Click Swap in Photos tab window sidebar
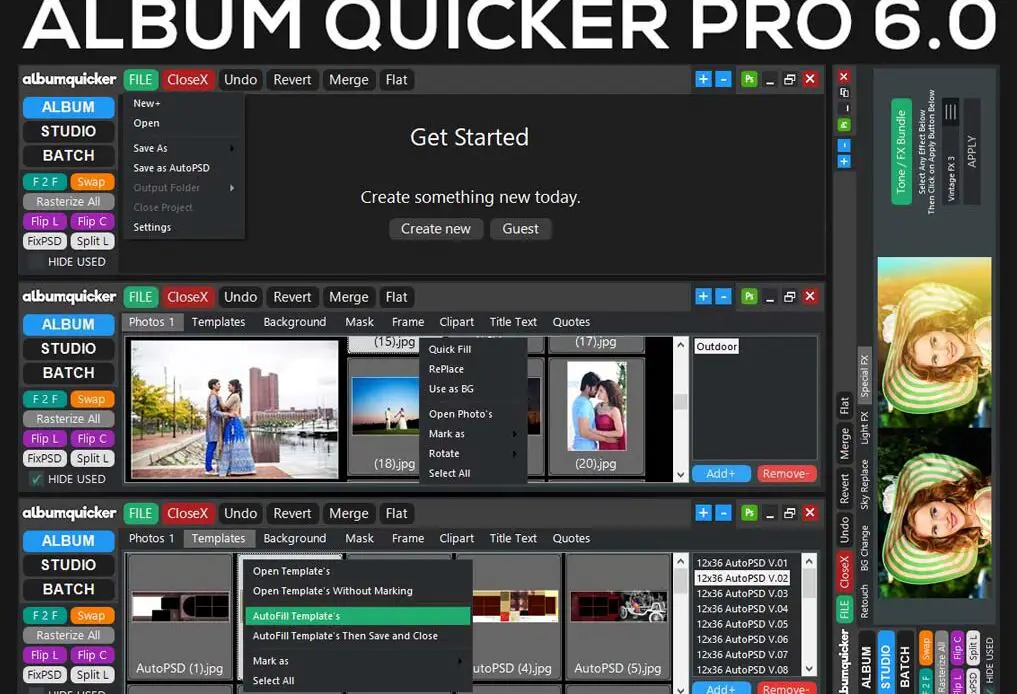 point(91,399)
